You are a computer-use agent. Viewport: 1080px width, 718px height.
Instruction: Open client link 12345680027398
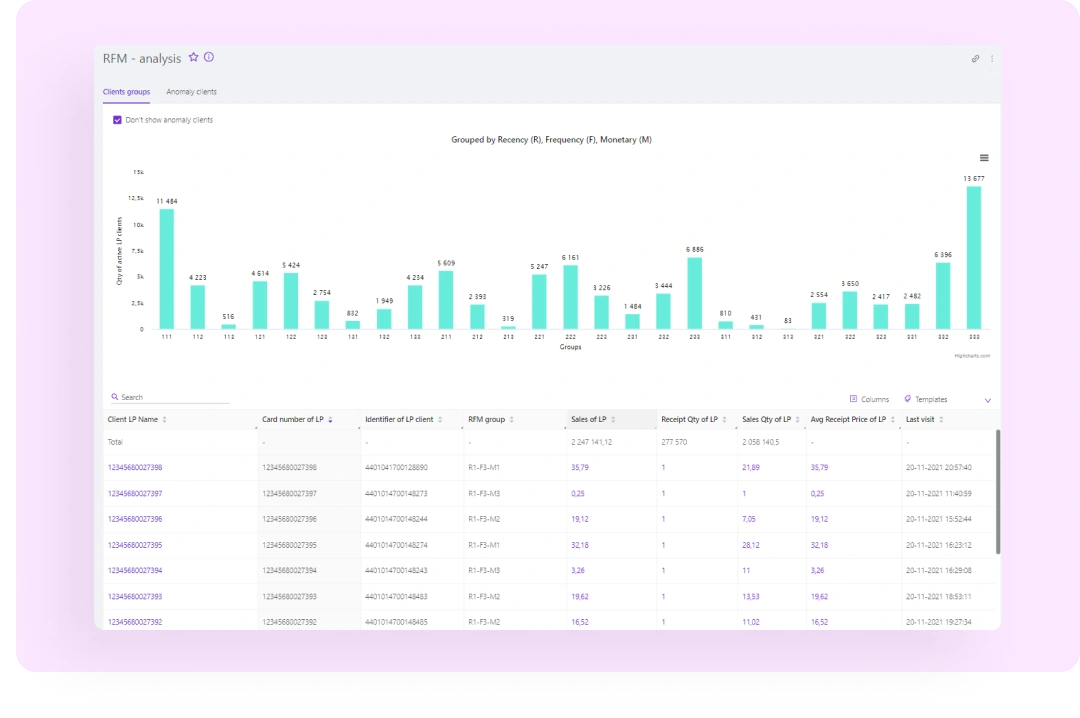click(135, 468)
